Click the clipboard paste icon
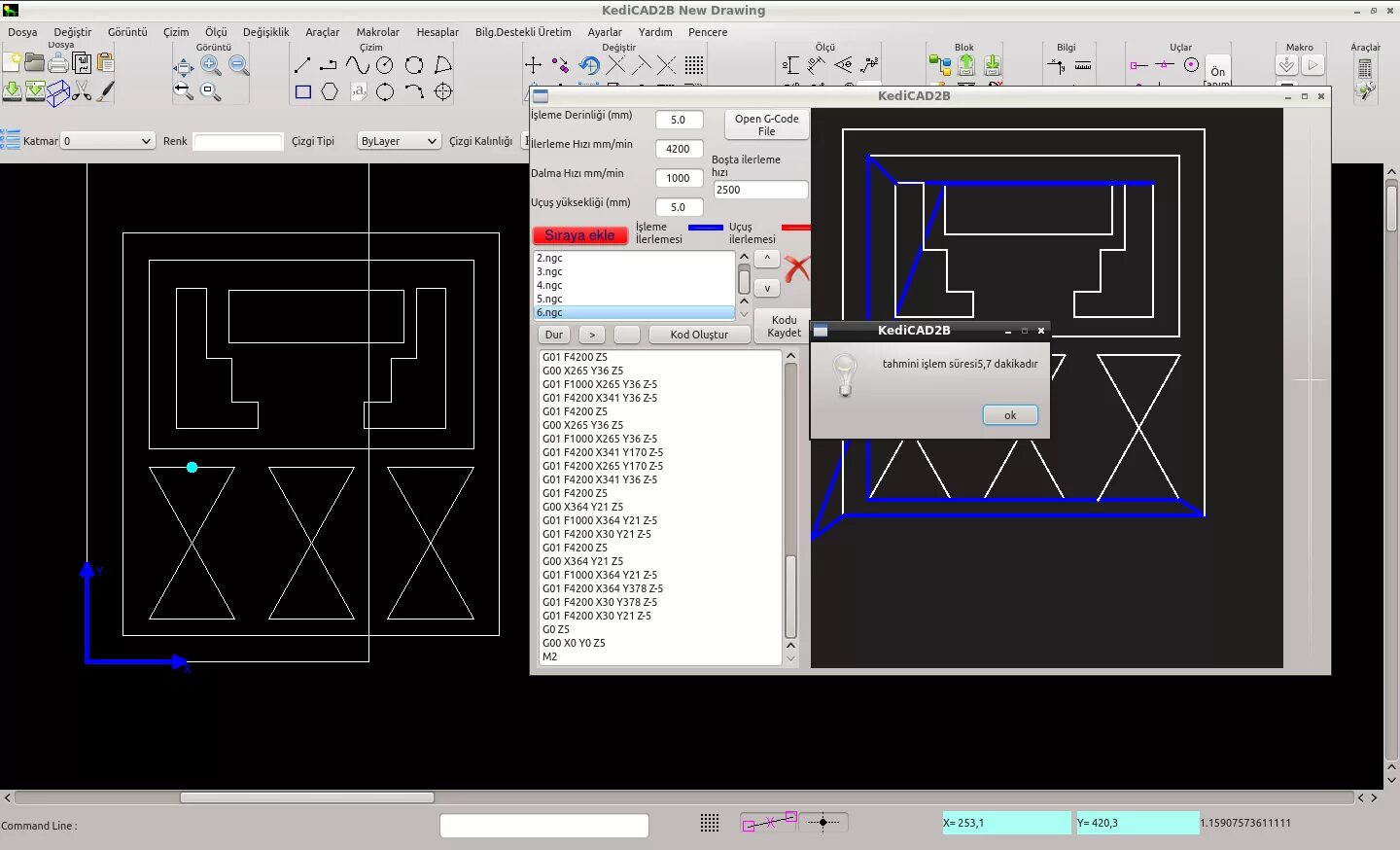This screenshot has height=850, width=1400. pos(105,63)
